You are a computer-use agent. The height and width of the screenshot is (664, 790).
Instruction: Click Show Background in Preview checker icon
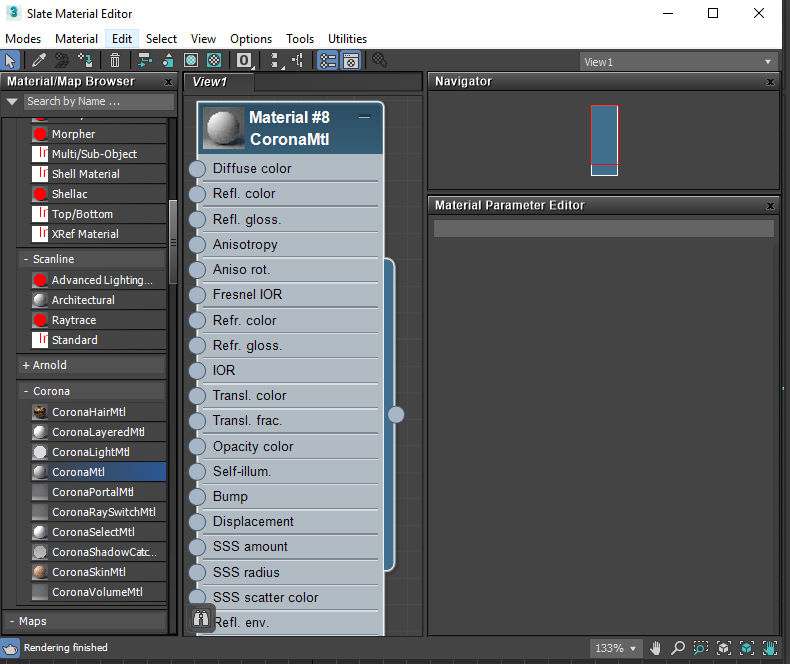click(x=213, y=61)
